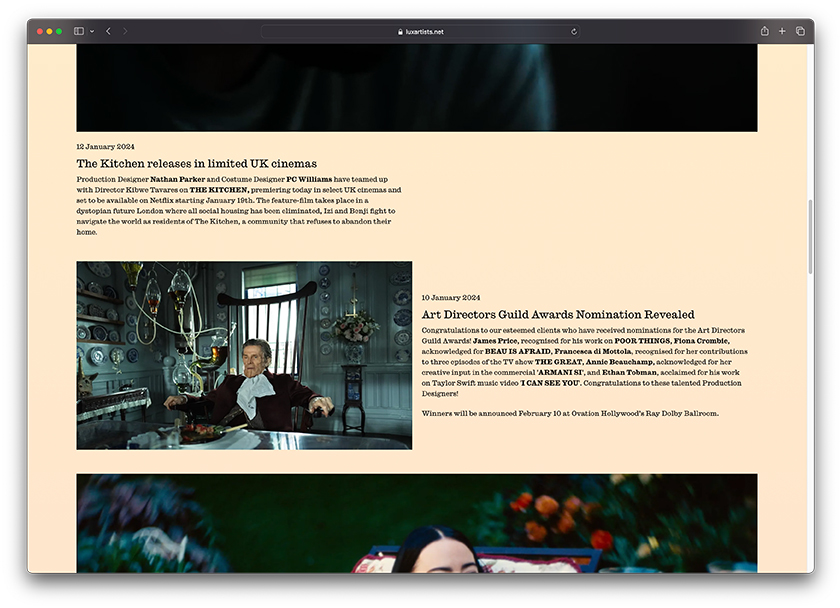Image resolution: width=840 pixels, height=608 pixels.
Task: Click the old man at table image
Action: pyautogui.click(x=244, y=355)
